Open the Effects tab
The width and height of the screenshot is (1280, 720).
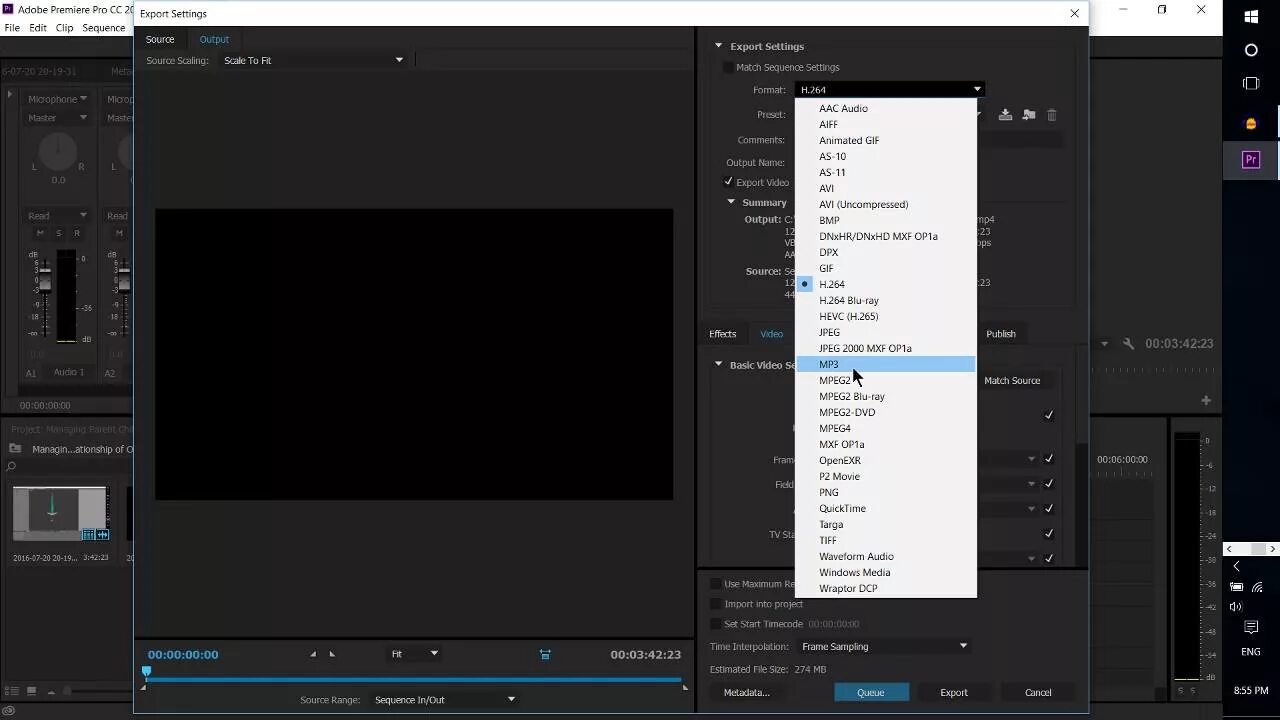722,334
